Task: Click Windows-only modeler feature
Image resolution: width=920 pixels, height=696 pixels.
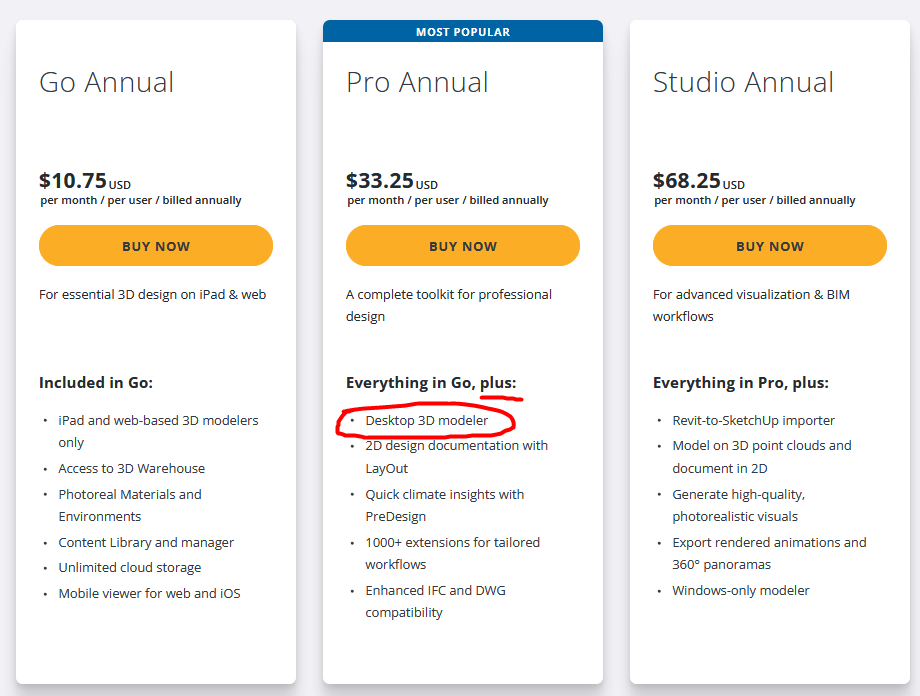Action: coord(741,590)
